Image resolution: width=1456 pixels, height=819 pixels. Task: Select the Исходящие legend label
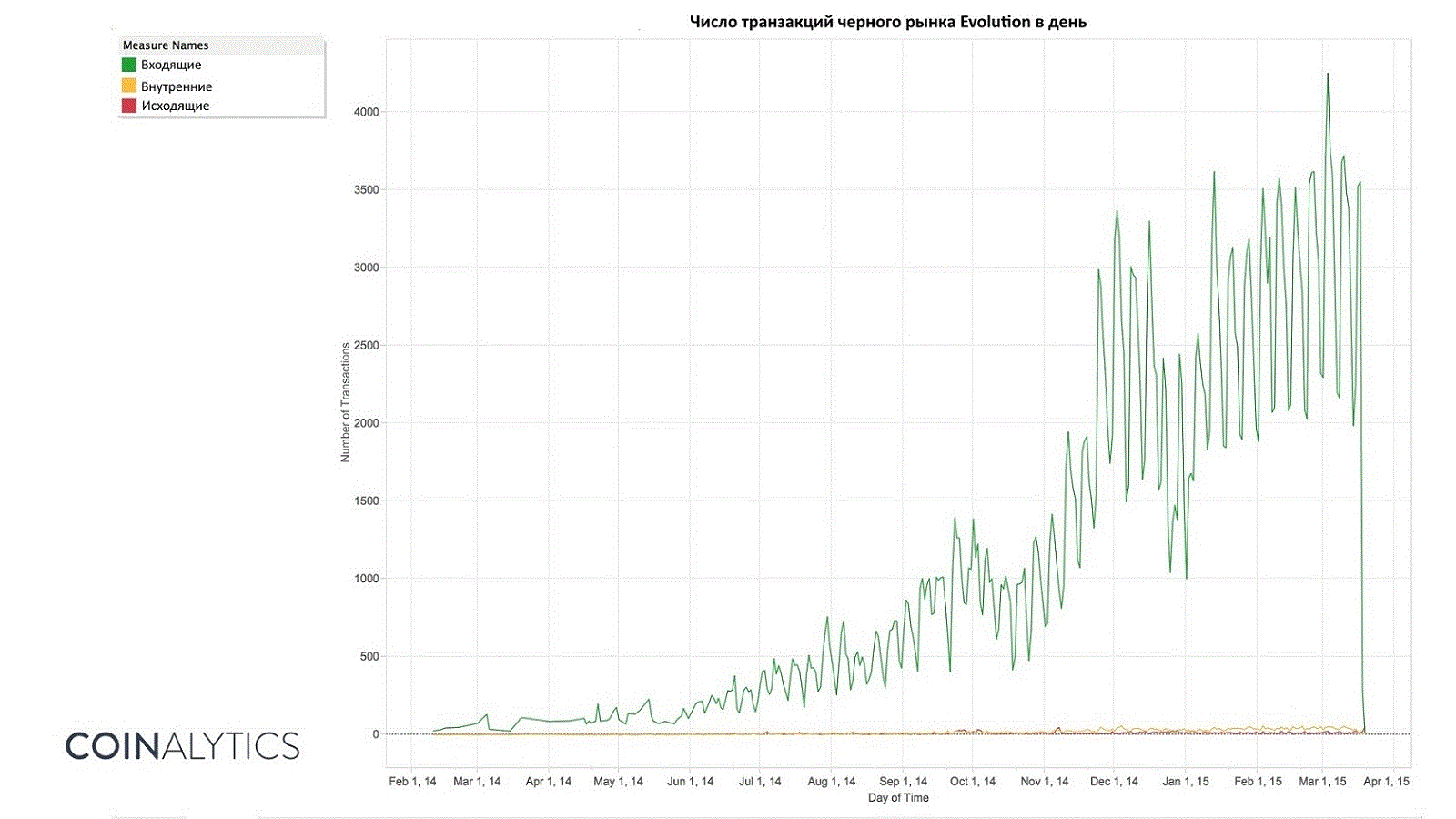click(176, 106)
